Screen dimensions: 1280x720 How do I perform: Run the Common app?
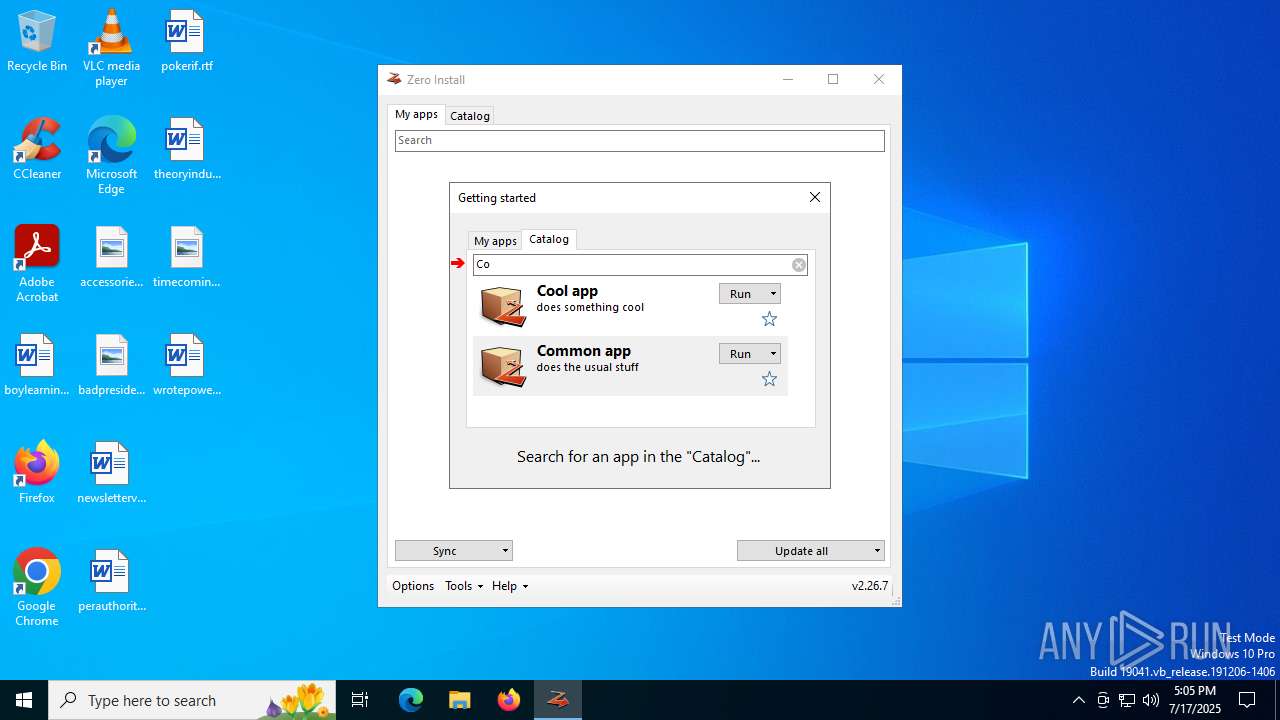coord(741,354)
